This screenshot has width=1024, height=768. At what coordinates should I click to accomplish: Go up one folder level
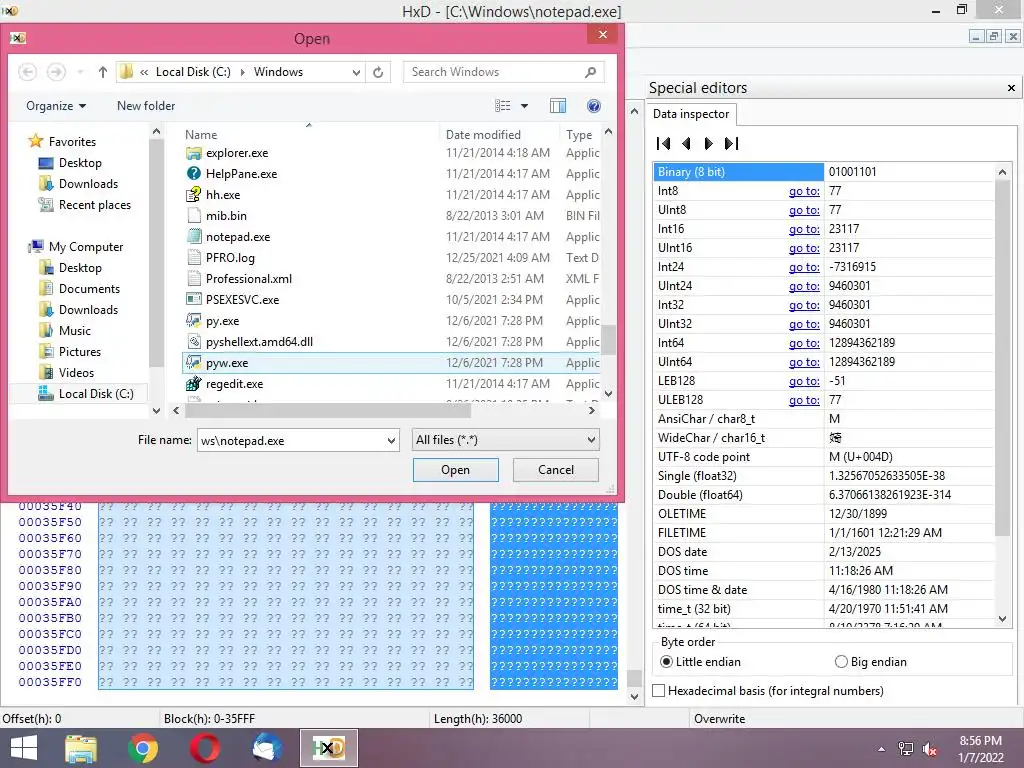point(103,72)
